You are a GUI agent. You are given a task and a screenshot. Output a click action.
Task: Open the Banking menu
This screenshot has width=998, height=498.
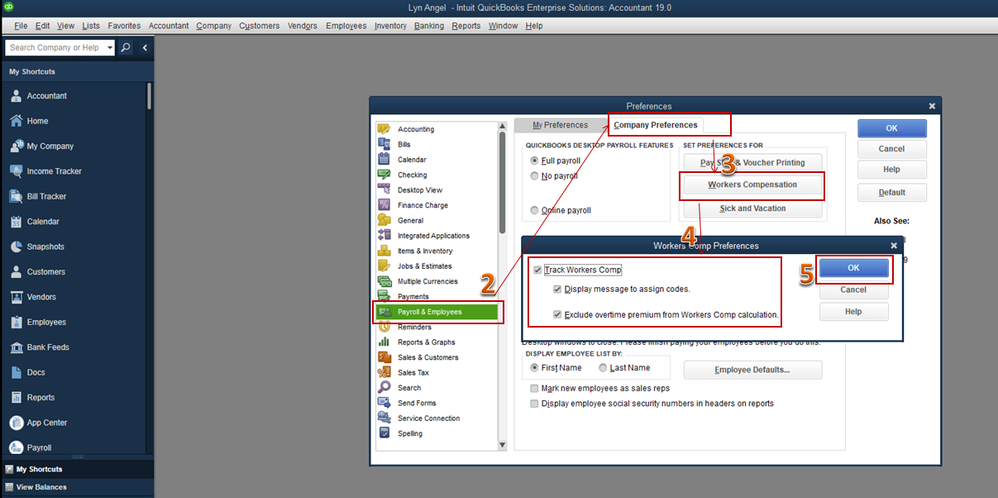click(429, 26)
